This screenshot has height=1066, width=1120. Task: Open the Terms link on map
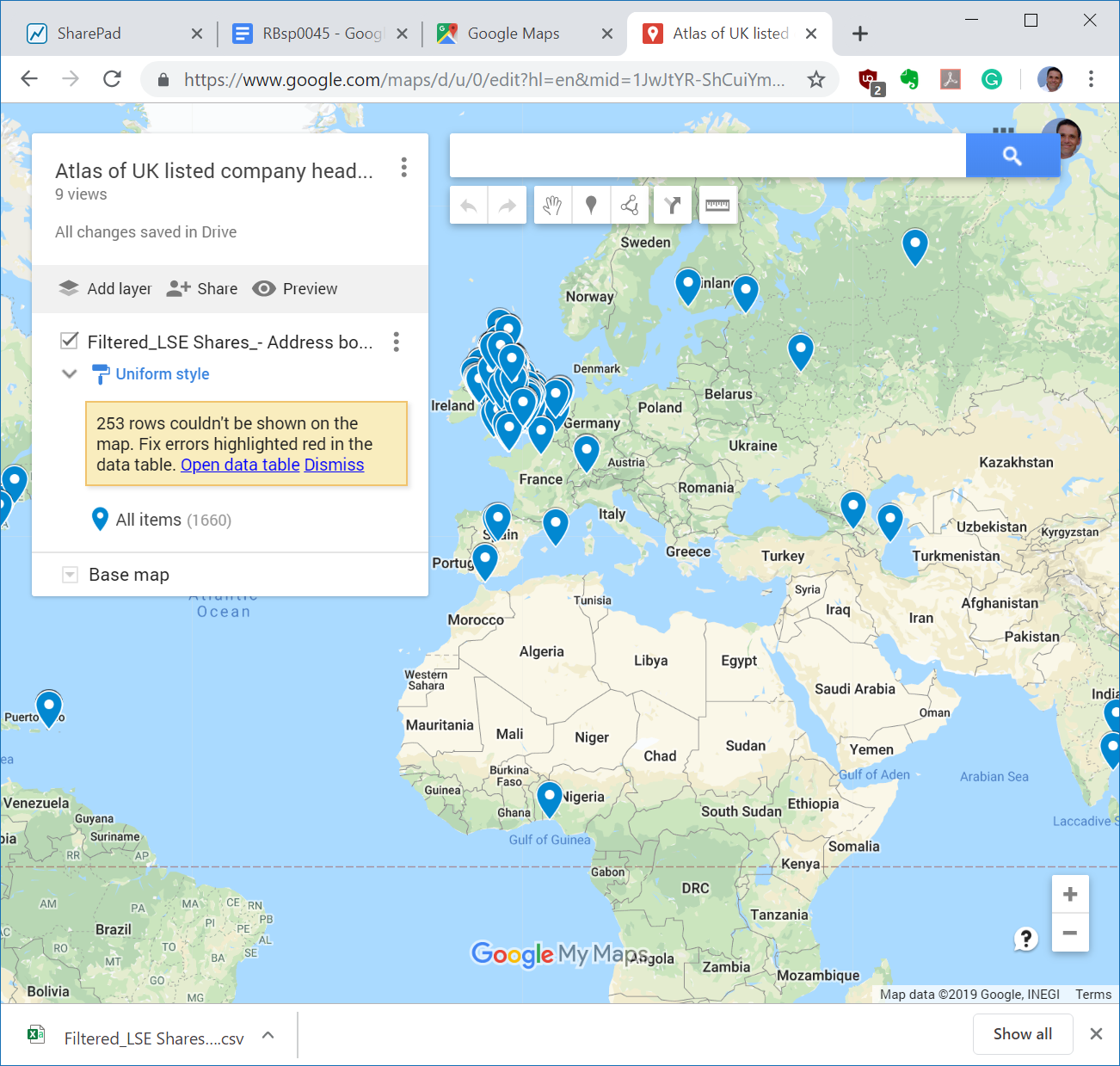click(x=1093, y=995)
